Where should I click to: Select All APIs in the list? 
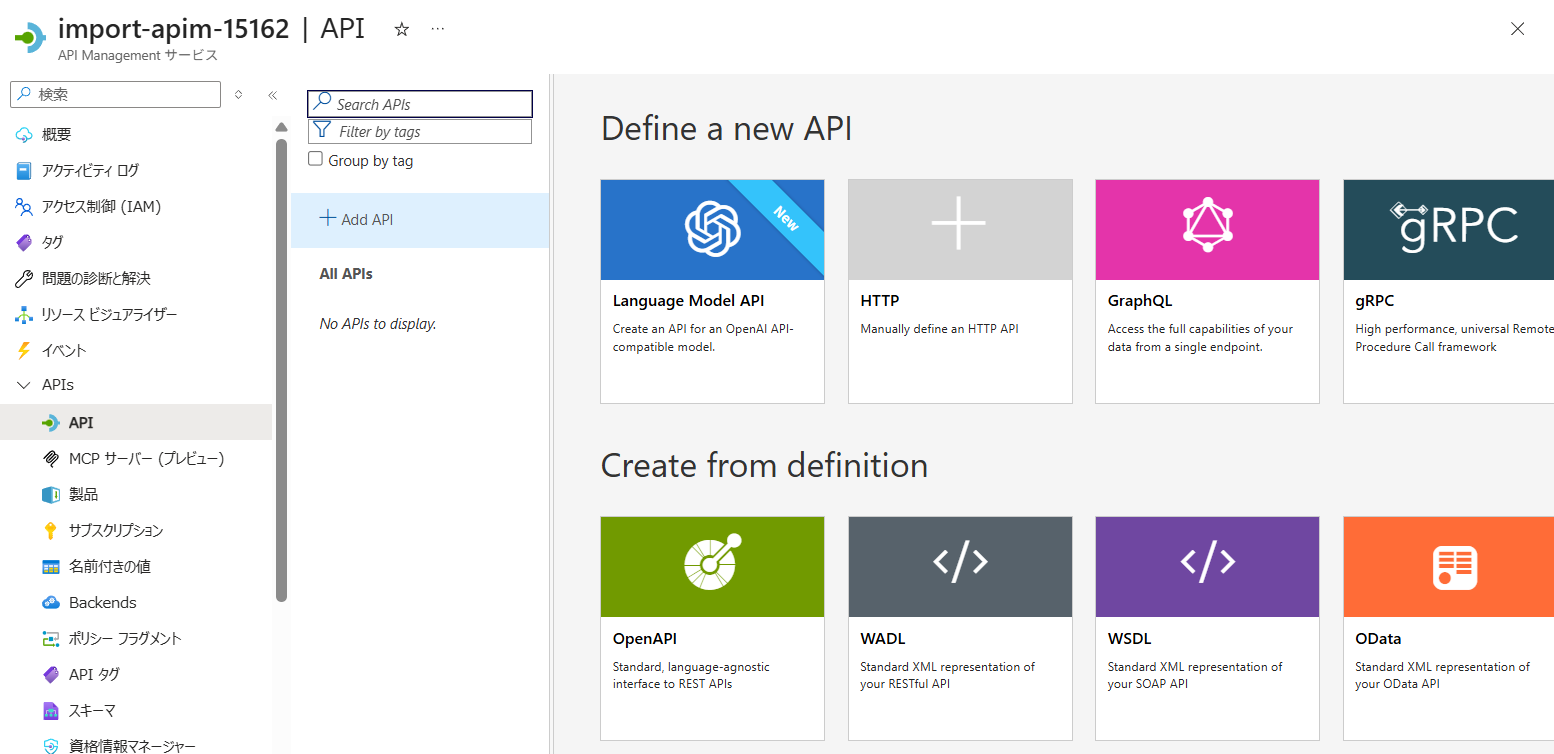[346, 274]
